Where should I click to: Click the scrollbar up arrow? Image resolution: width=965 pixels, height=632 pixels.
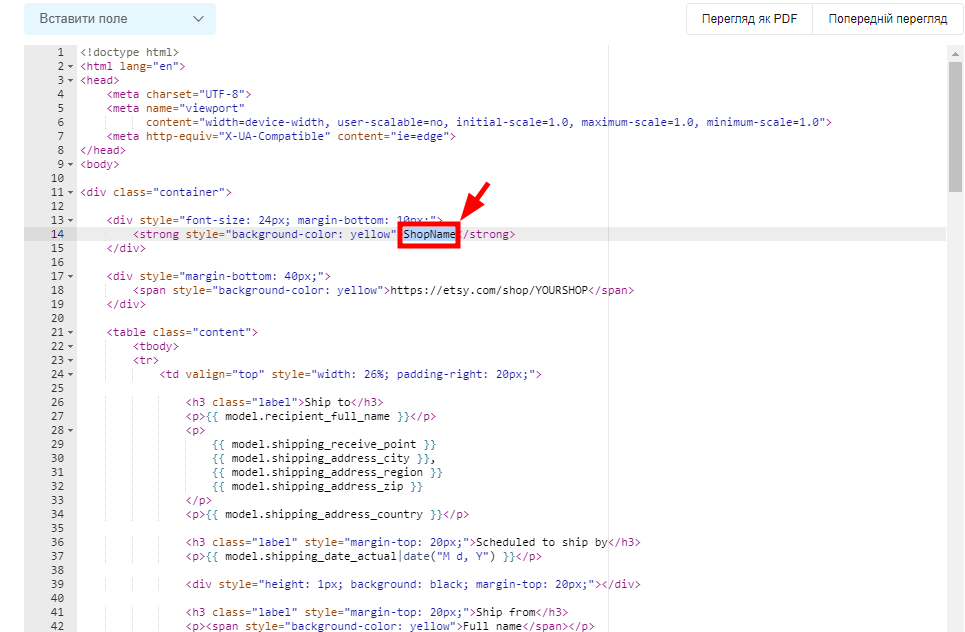click(955, 54)
